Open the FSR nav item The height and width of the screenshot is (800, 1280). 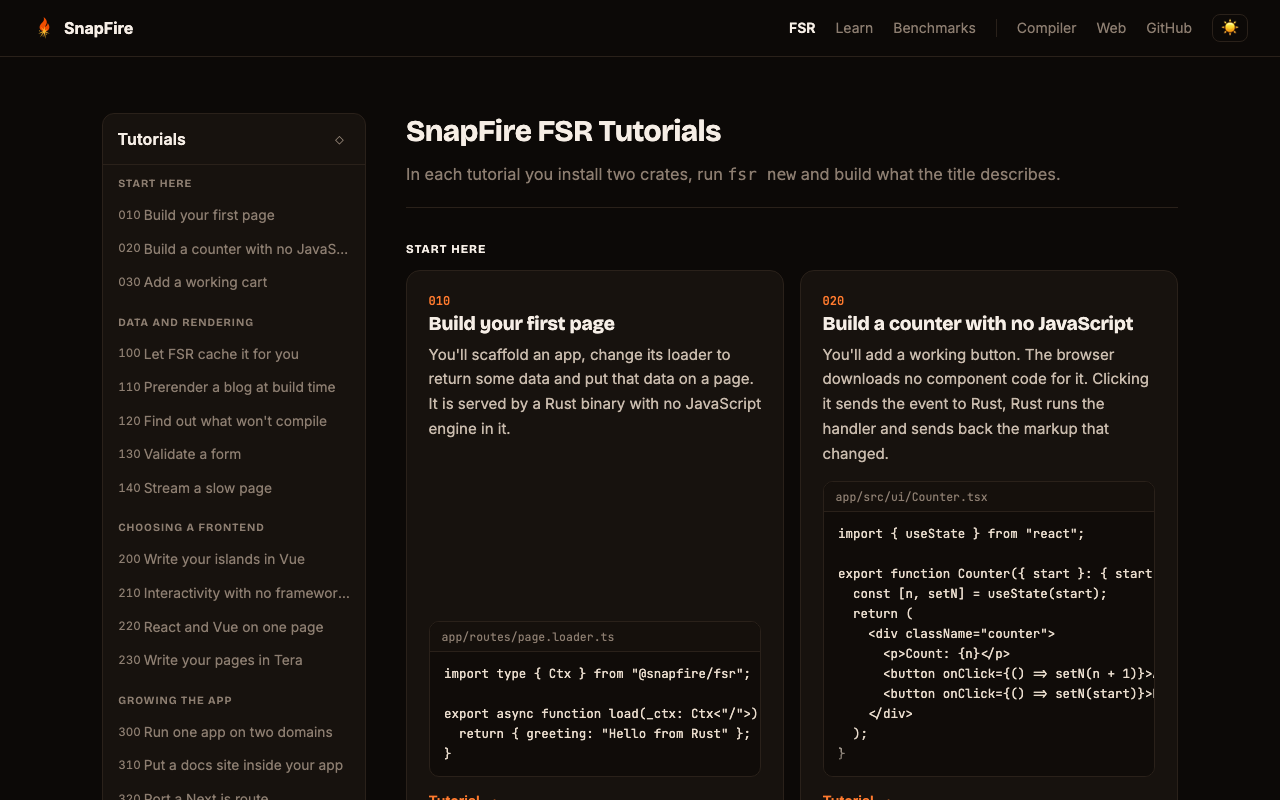(802, 28)
